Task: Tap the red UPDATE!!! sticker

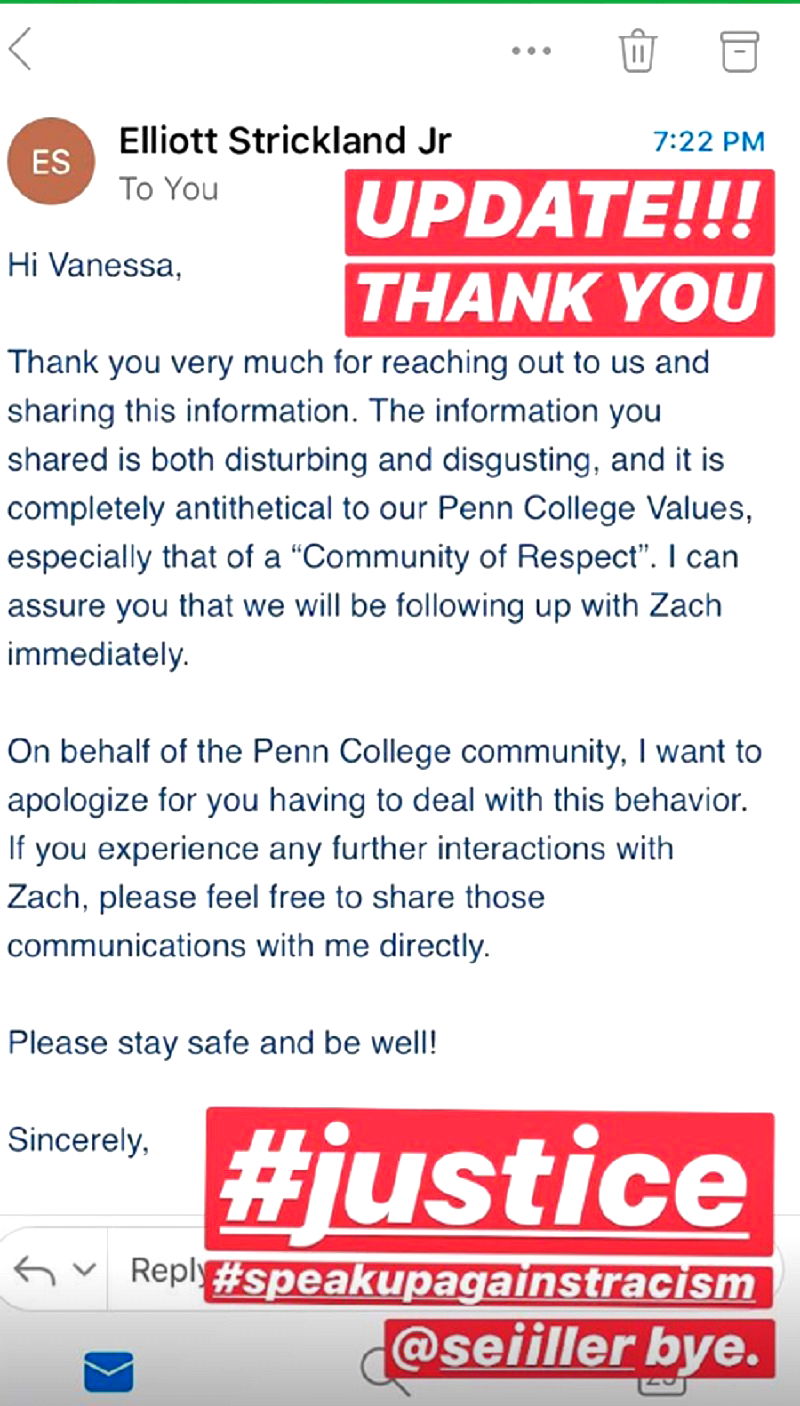Action: click(x=559, y=213)
